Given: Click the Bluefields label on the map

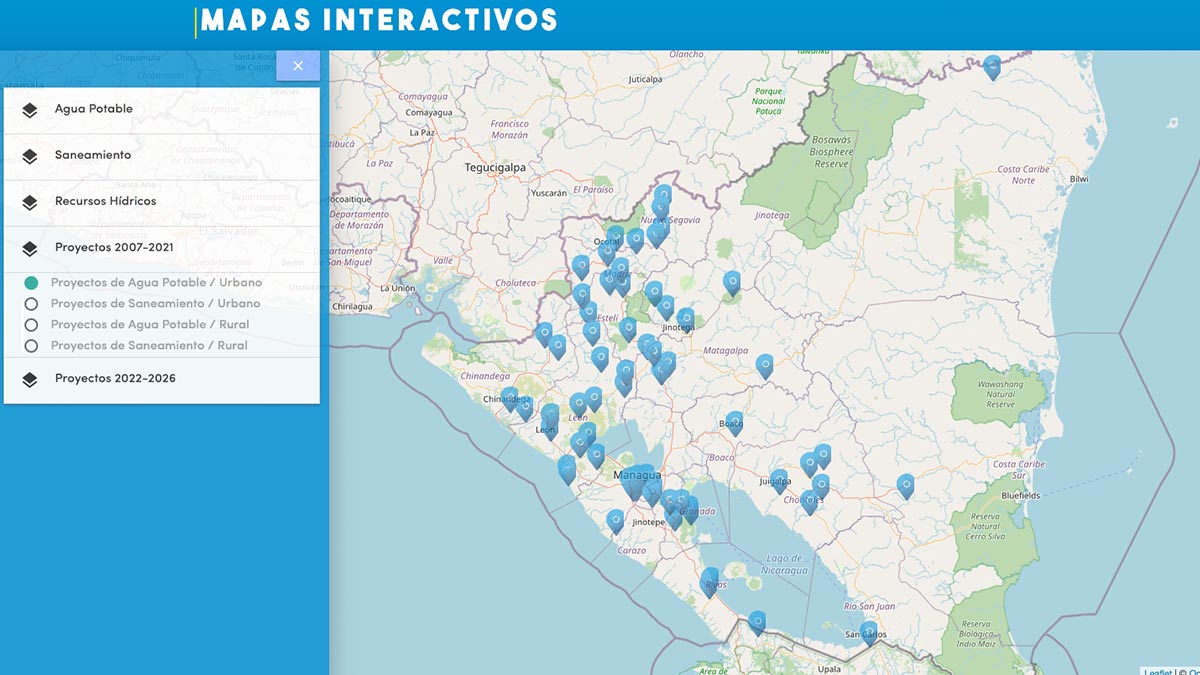Looking at the screenshot, I should 1020,495.
